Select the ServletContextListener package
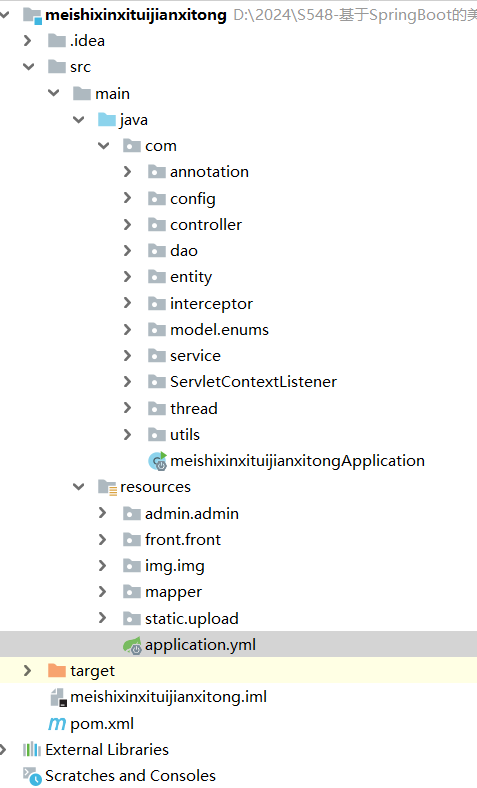477x788 pixels. (x=253, y=382)
